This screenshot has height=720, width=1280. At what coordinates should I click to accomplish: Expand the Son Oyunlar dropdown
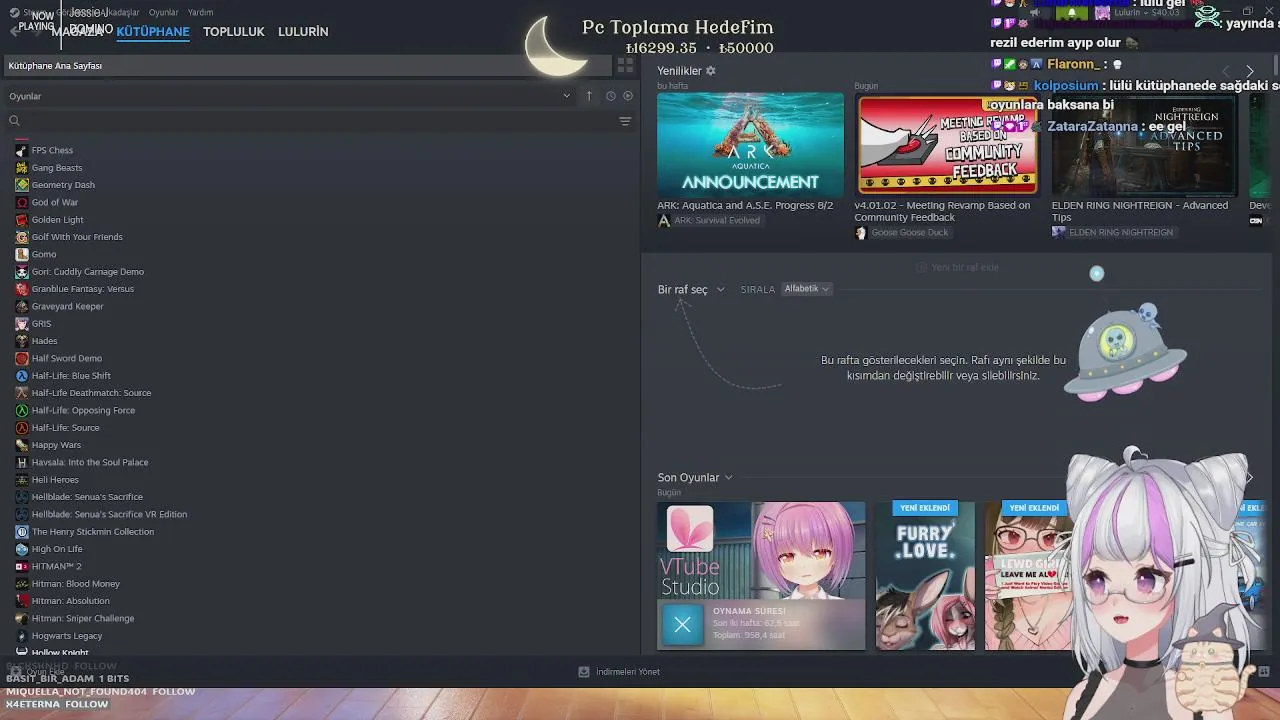tap(695, 478)
